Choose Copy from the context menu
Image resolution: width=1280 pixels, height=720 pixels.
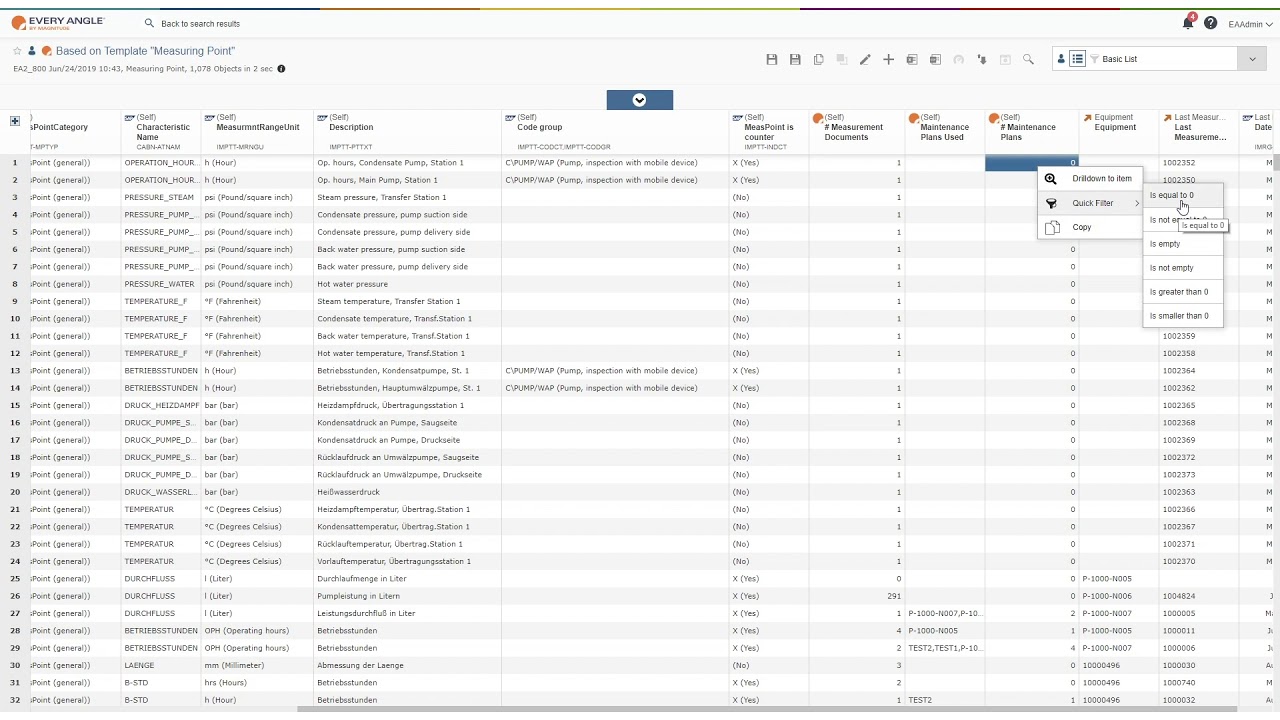tap(1090, 227)
